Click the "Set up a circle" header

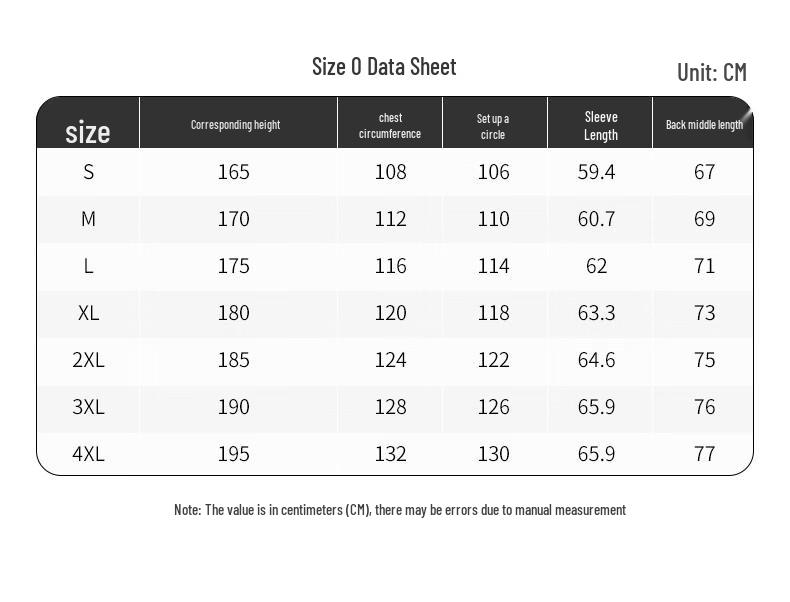[493, 126]
